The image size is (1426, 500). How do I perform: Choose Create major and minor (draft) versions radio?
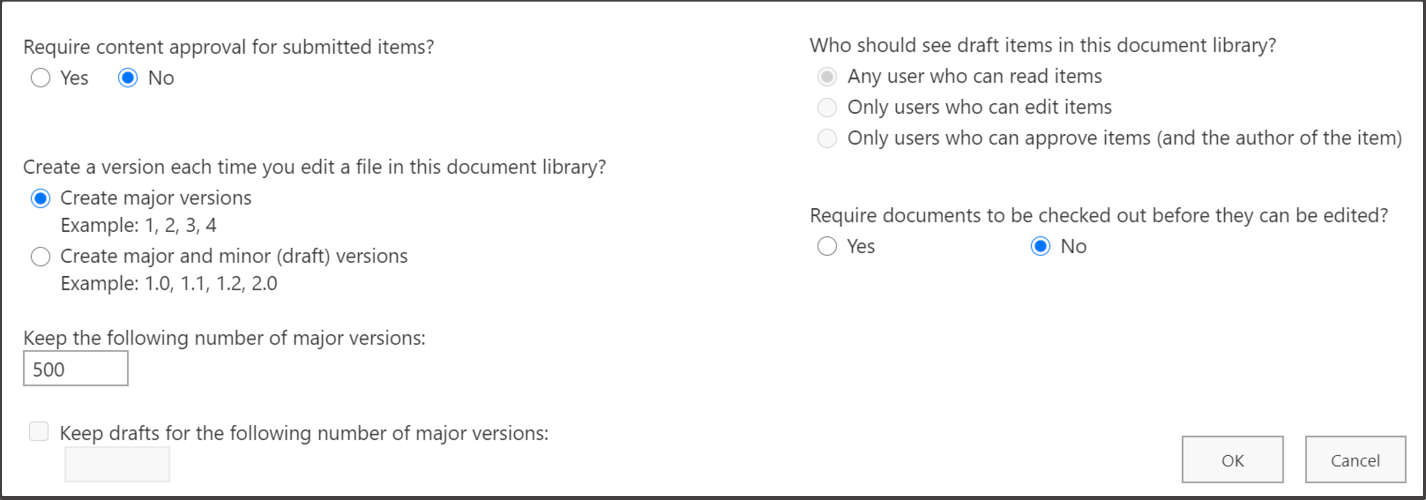click(41, 257)
